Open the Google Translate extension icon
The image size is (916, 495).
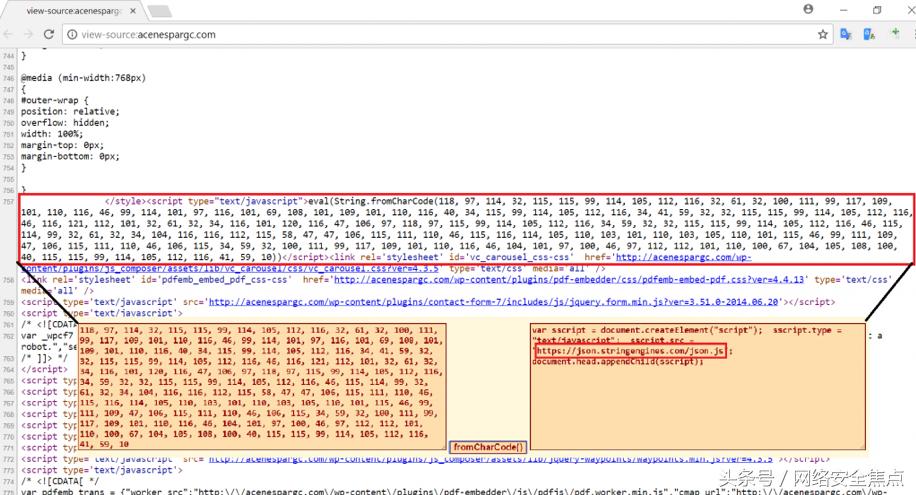[845, 34]
